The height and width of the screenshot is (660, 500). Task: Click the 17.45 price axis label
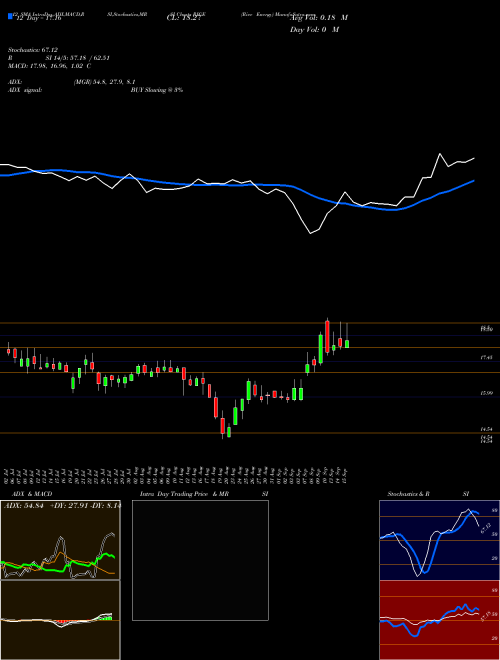click(x=486, y=357)
